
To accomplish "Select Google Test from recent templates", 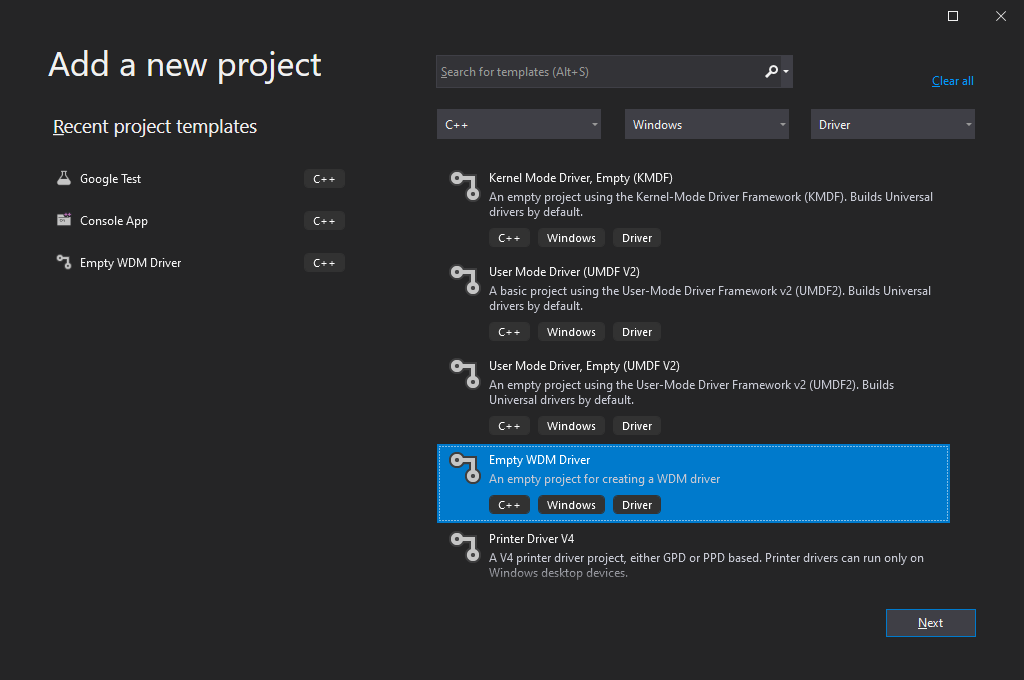I will click(x=110, y=179).
